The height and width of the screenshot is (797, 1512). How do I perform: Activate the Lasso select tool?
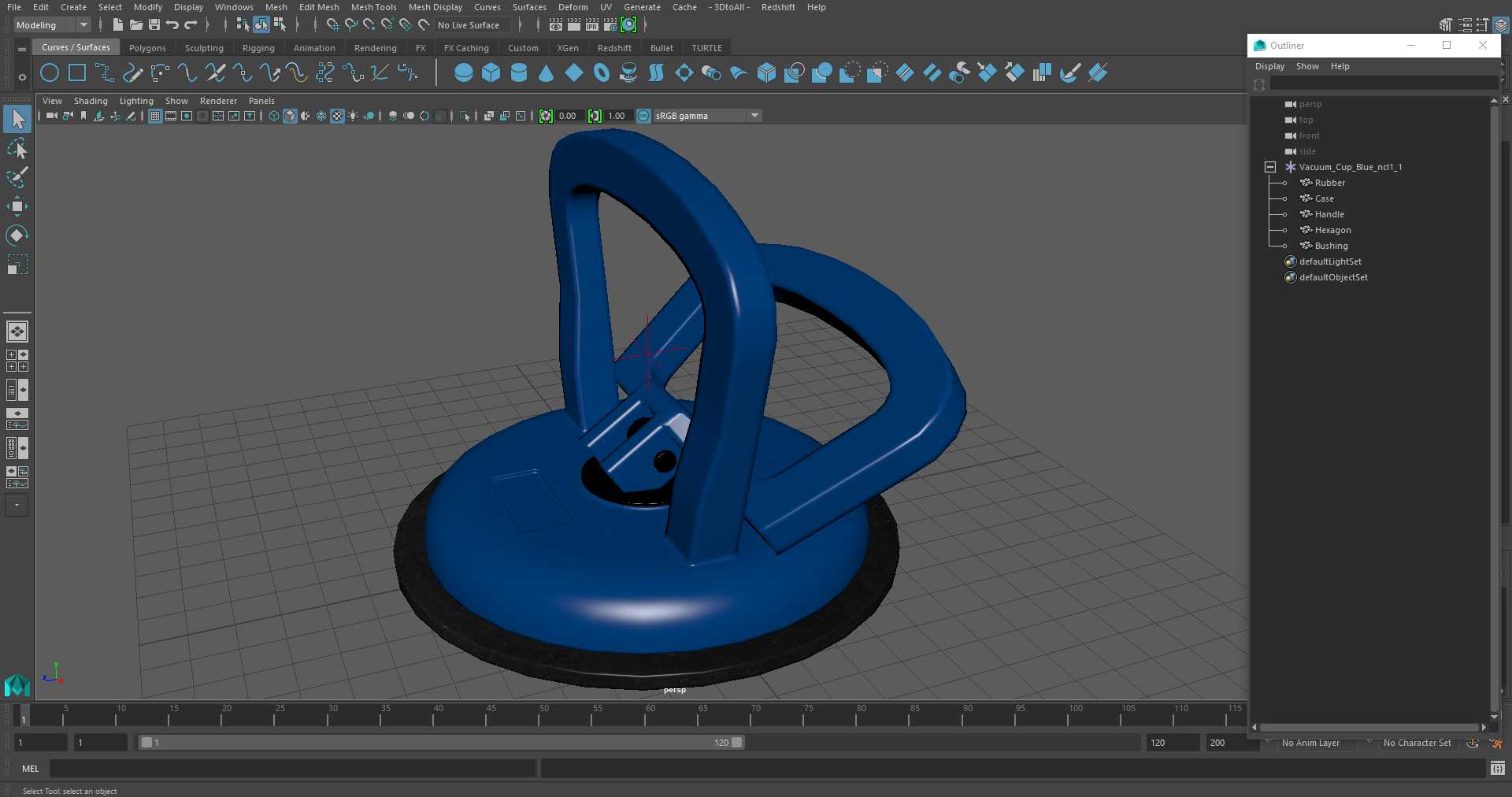17,149
